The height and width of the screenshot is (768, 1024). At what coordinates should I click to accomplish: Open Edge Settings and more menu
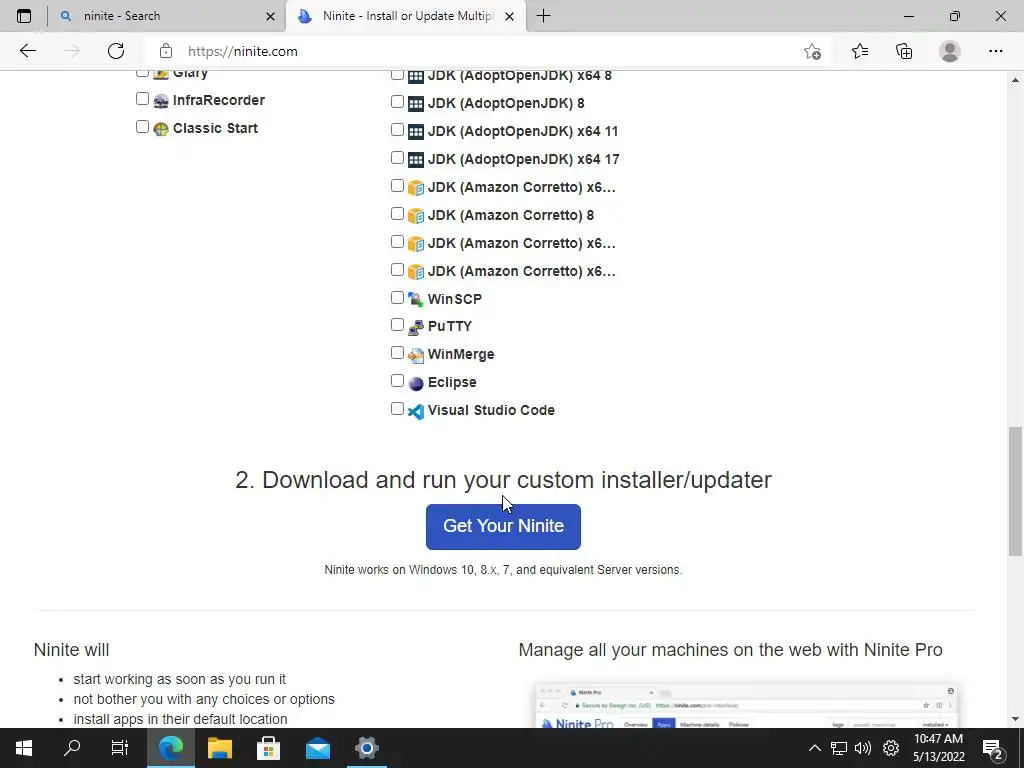(995, 51)
